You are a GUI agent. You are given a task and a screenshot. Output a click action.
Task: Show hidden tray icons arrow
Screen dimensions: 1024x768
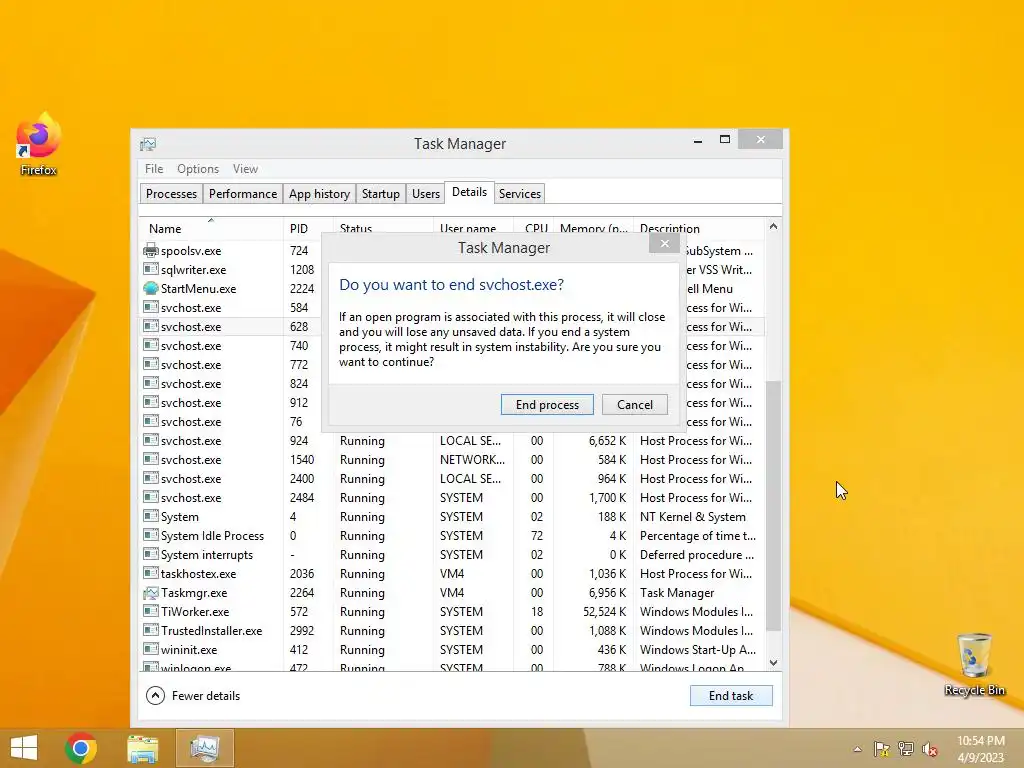point(857,749)
